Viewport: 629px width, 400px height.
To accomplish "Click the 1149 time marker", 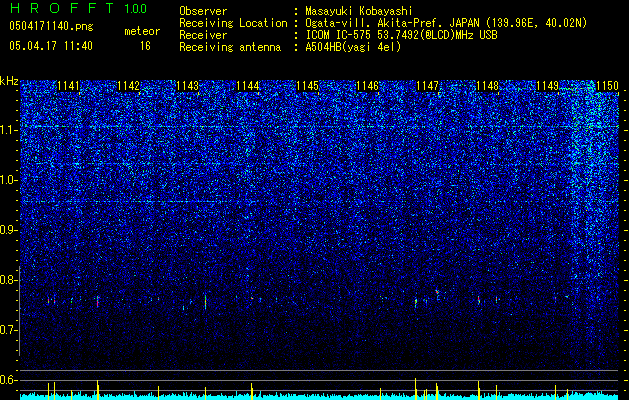I will click(x=547, y=86).
